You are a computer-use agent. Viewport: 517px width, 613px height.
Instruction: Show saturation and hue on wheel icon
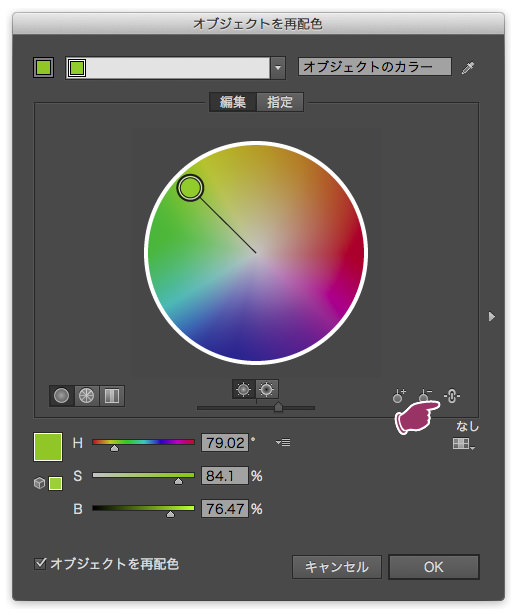coord(244,389)
